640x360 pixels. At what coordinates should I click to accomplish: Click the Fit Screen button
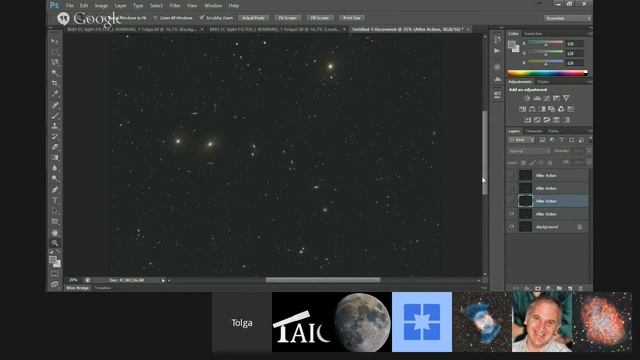click(x=288, y=18)
